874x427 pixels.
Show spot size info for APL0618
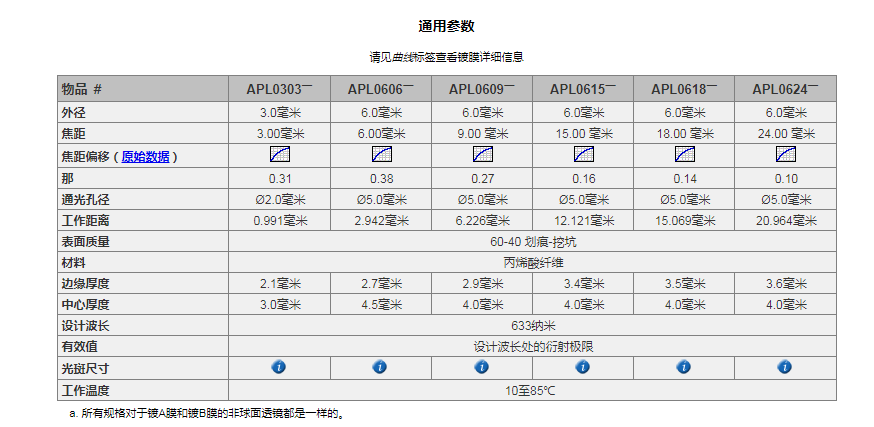click(684, 367)
